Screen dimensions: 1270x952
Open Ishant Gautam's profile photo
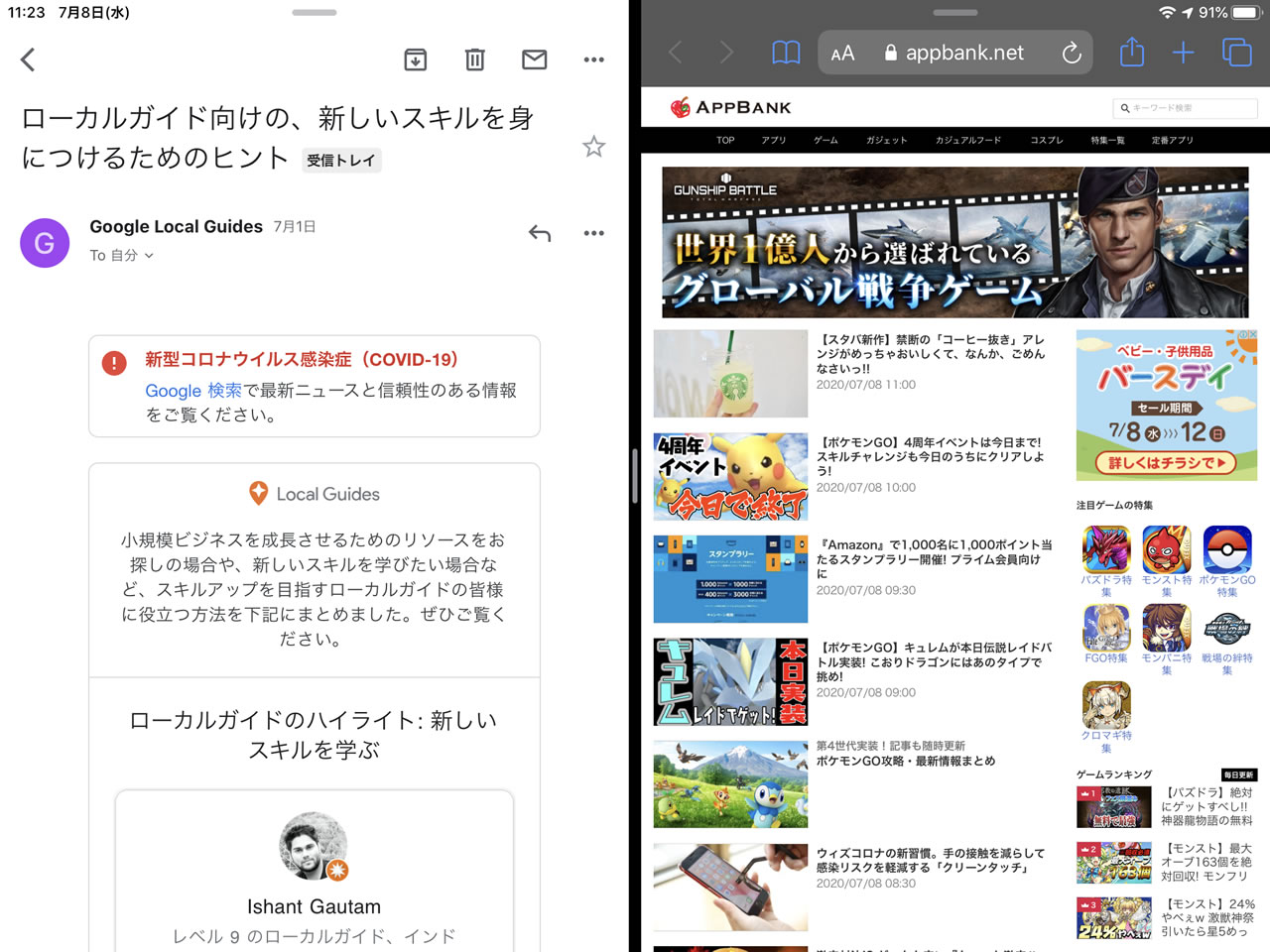[x=314, y=846]
